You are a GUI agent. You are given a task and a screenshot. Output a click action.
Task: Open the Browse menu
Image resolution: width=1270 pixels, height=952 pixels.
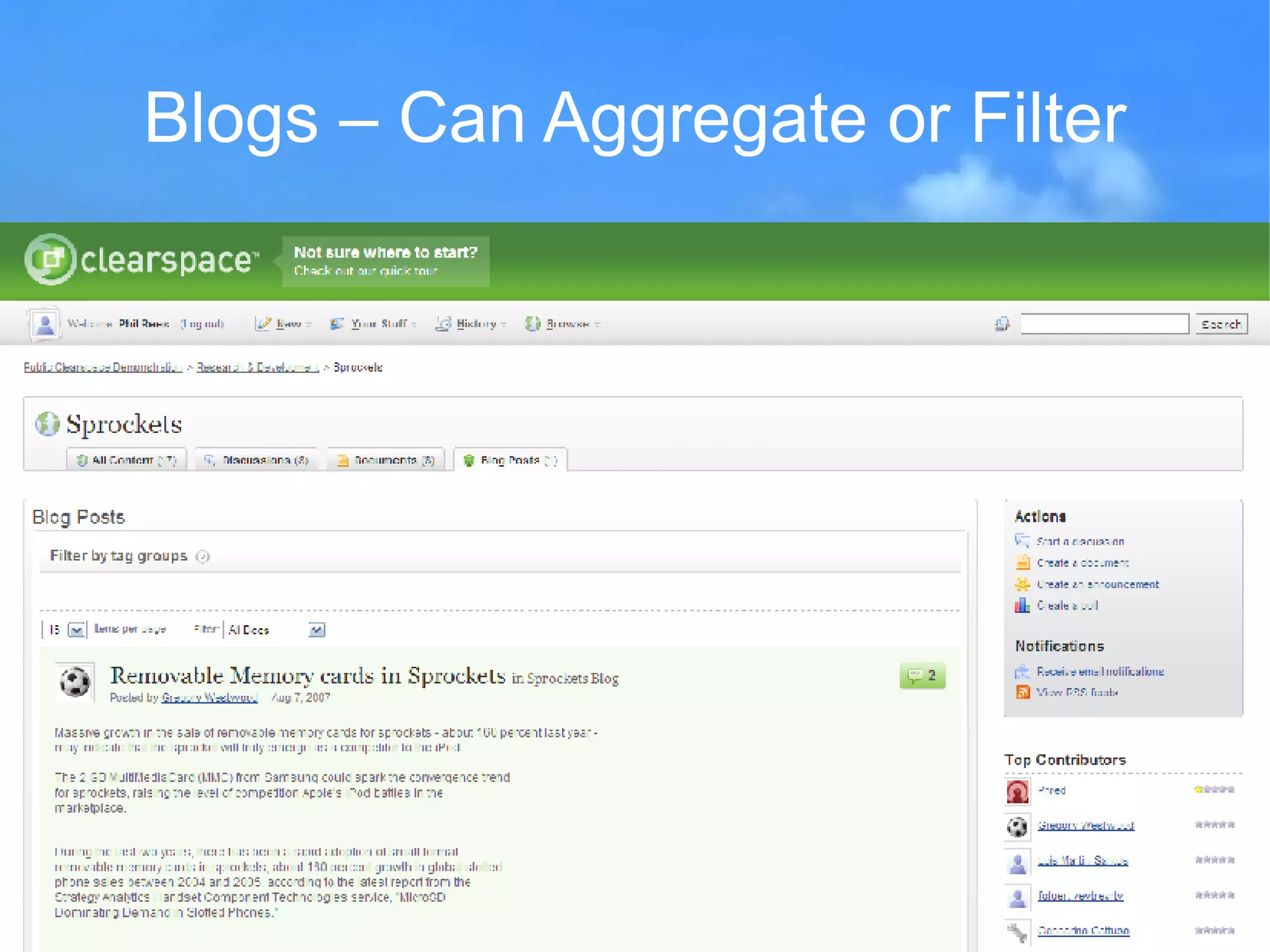(x=567, y=324)
